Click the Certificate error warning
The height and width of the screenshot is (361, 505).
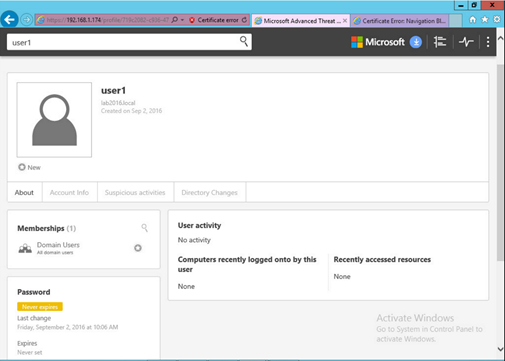tap(214, 20)
